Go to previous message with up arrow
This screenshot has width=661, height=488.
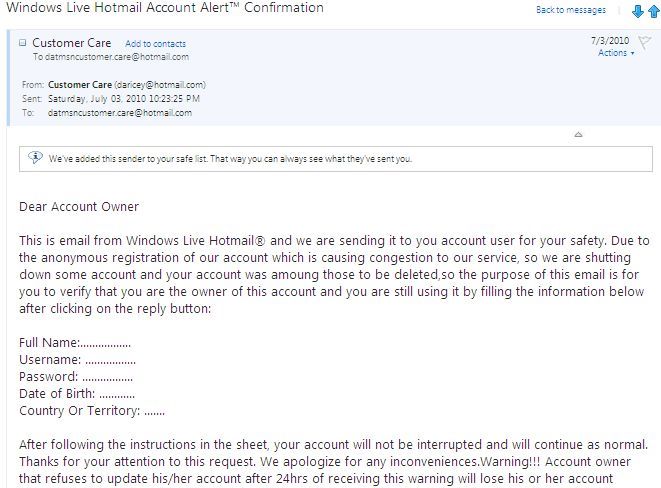pyautogui.click(x=652, y=11)
